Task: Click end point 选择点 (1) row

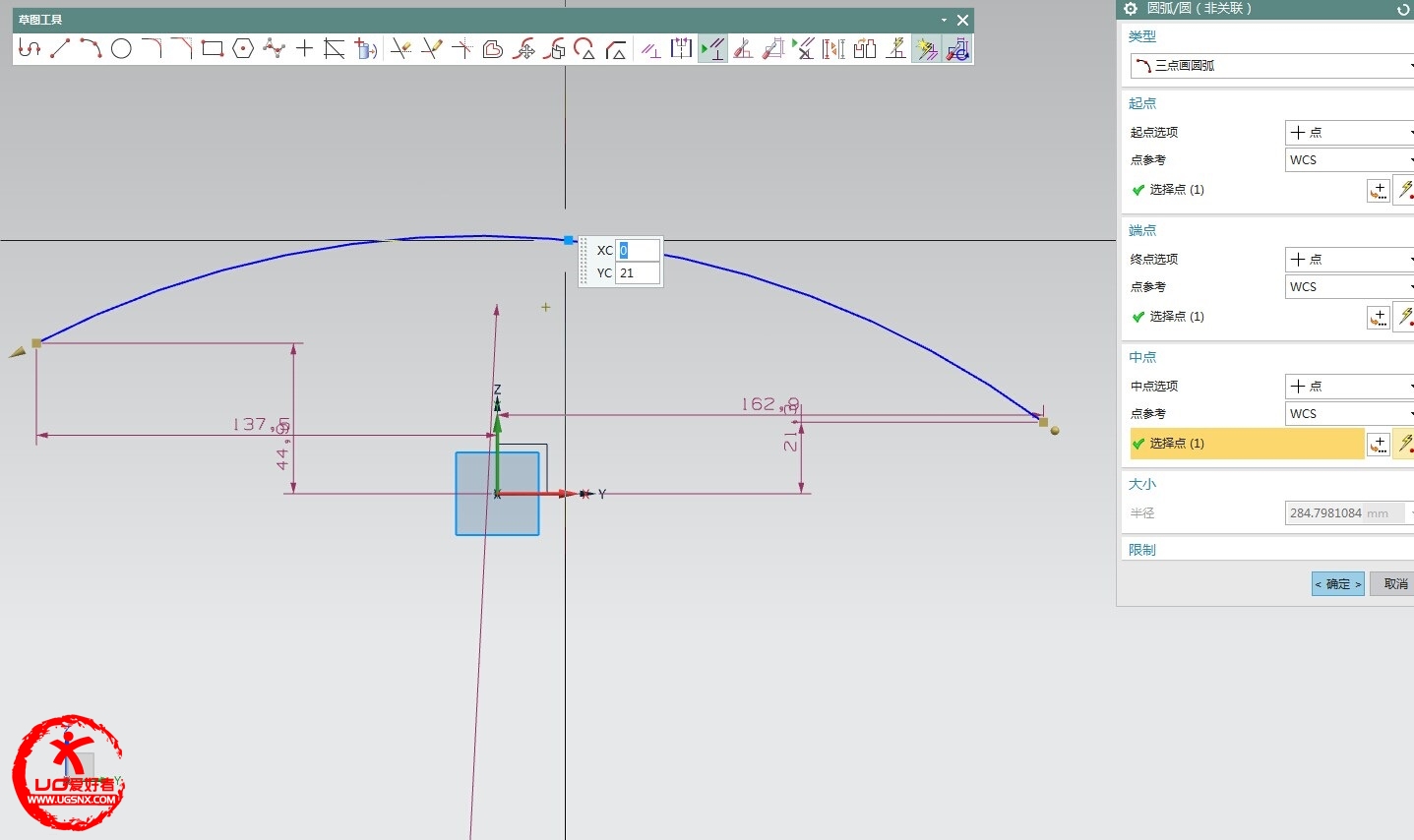Action: click(x=1247, y=317)
